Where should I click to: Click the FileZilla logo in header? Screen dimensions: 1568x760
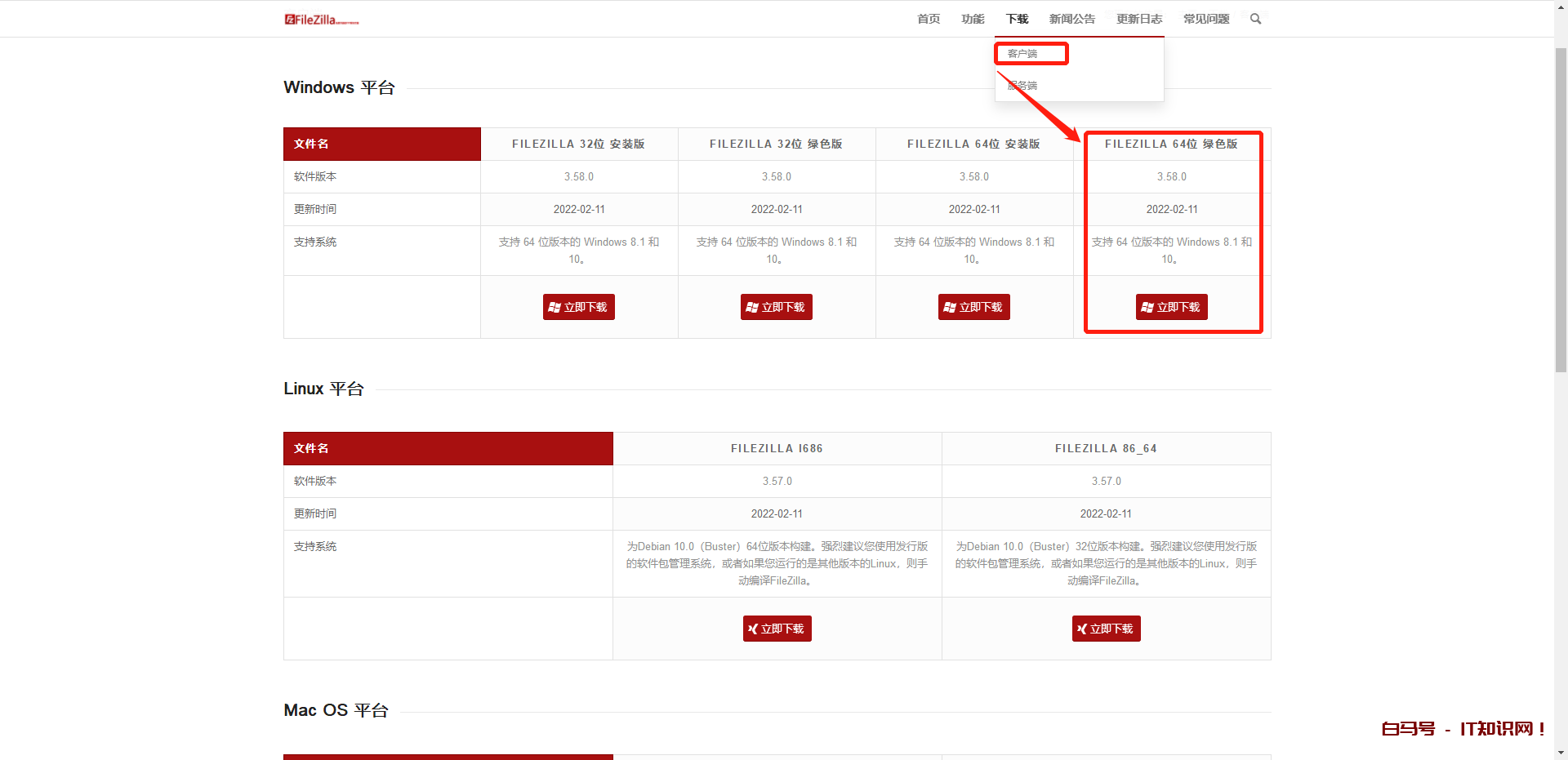(x=322, y=20)
